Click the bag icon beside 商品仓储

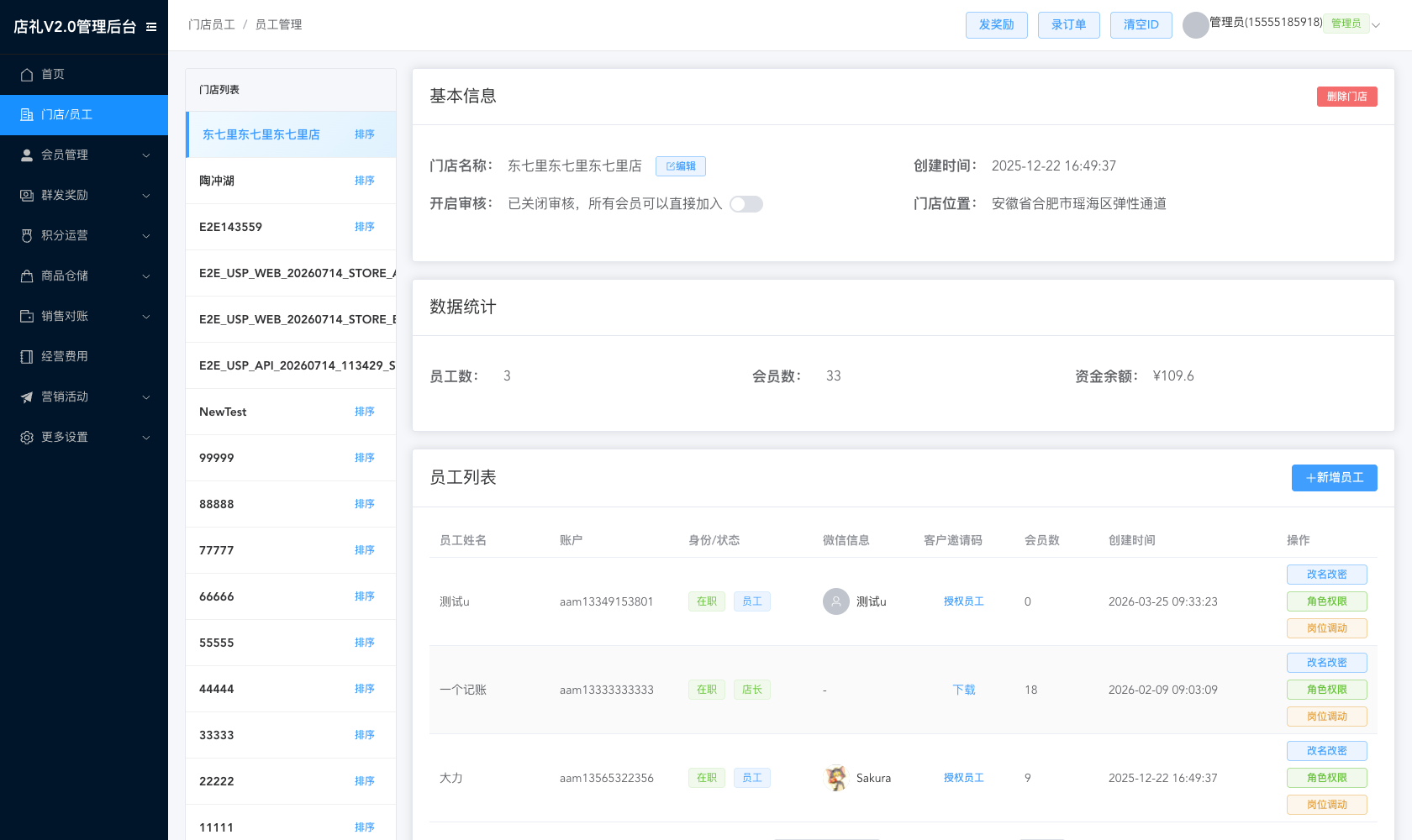click(x=27, y=276)
